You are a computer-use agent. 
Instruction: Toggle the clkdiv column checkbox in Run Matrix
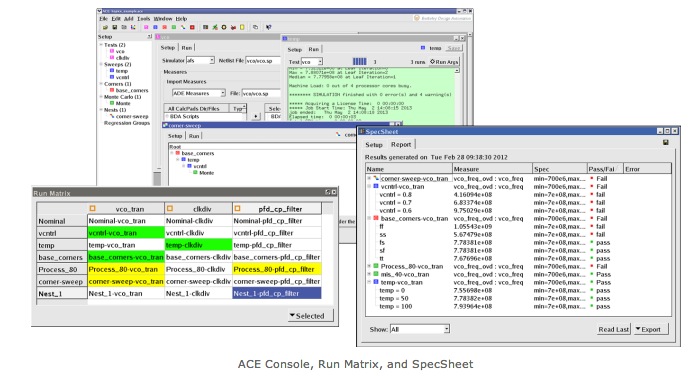170,209
